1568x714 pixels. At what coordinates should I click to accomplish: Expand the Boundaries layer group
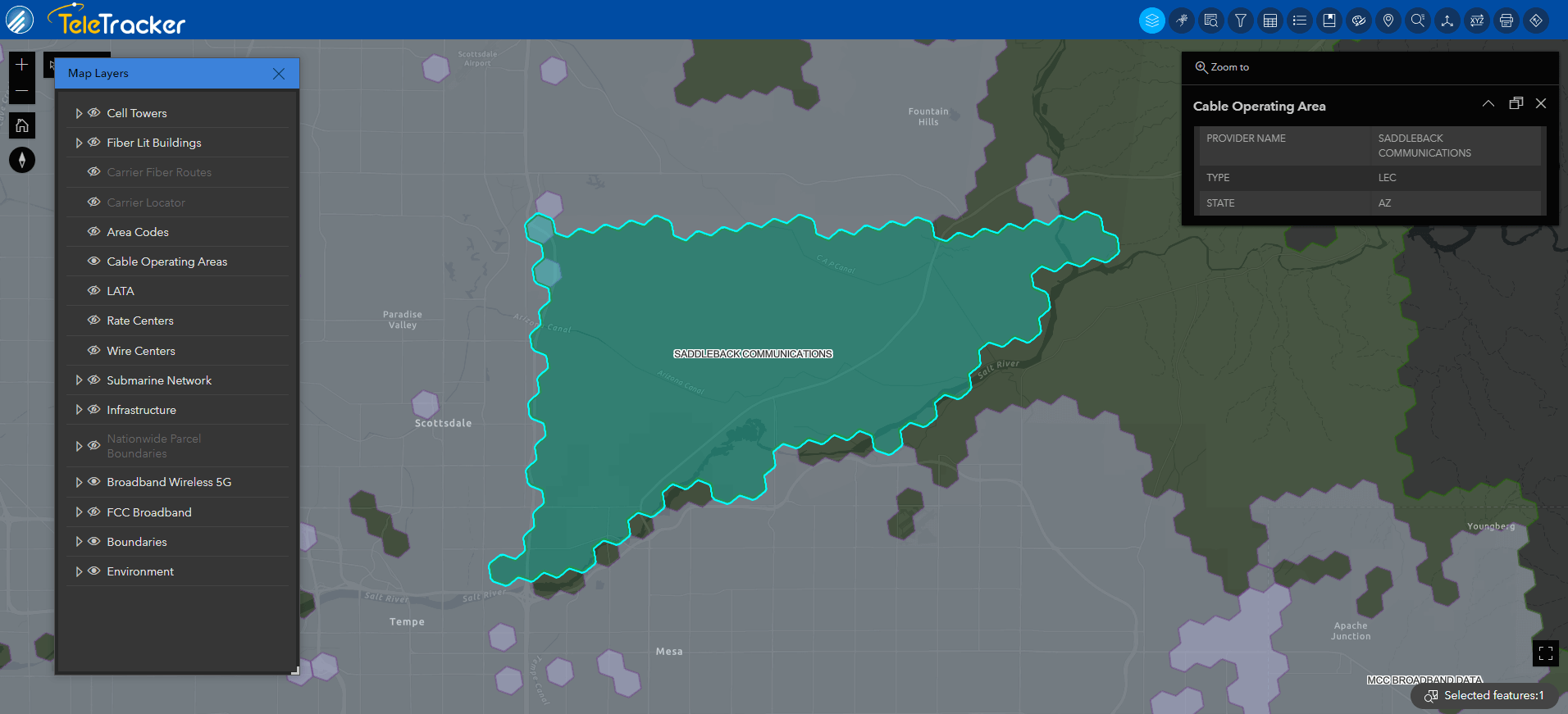point(79,542)
